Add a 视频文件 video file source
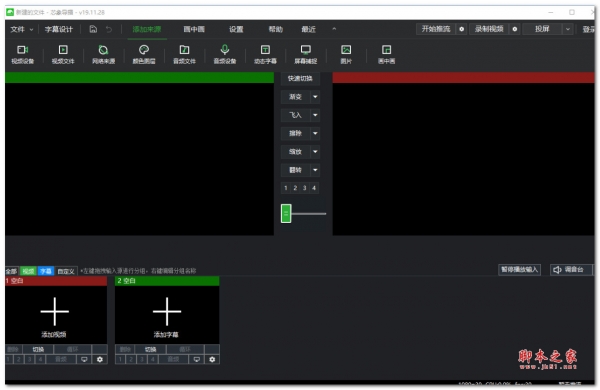This screenshot has height=390, width=600. 63,54
